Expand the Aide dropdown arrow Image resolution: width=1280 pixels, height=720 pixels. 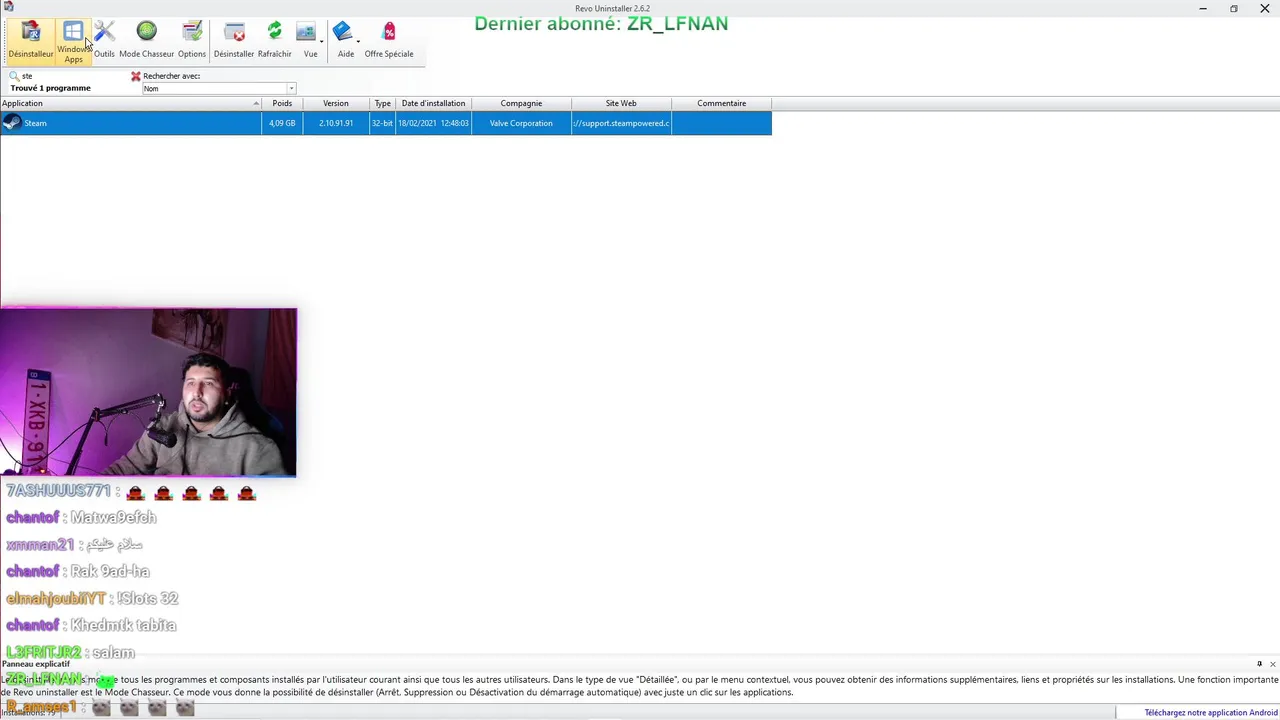click(358, 41)
